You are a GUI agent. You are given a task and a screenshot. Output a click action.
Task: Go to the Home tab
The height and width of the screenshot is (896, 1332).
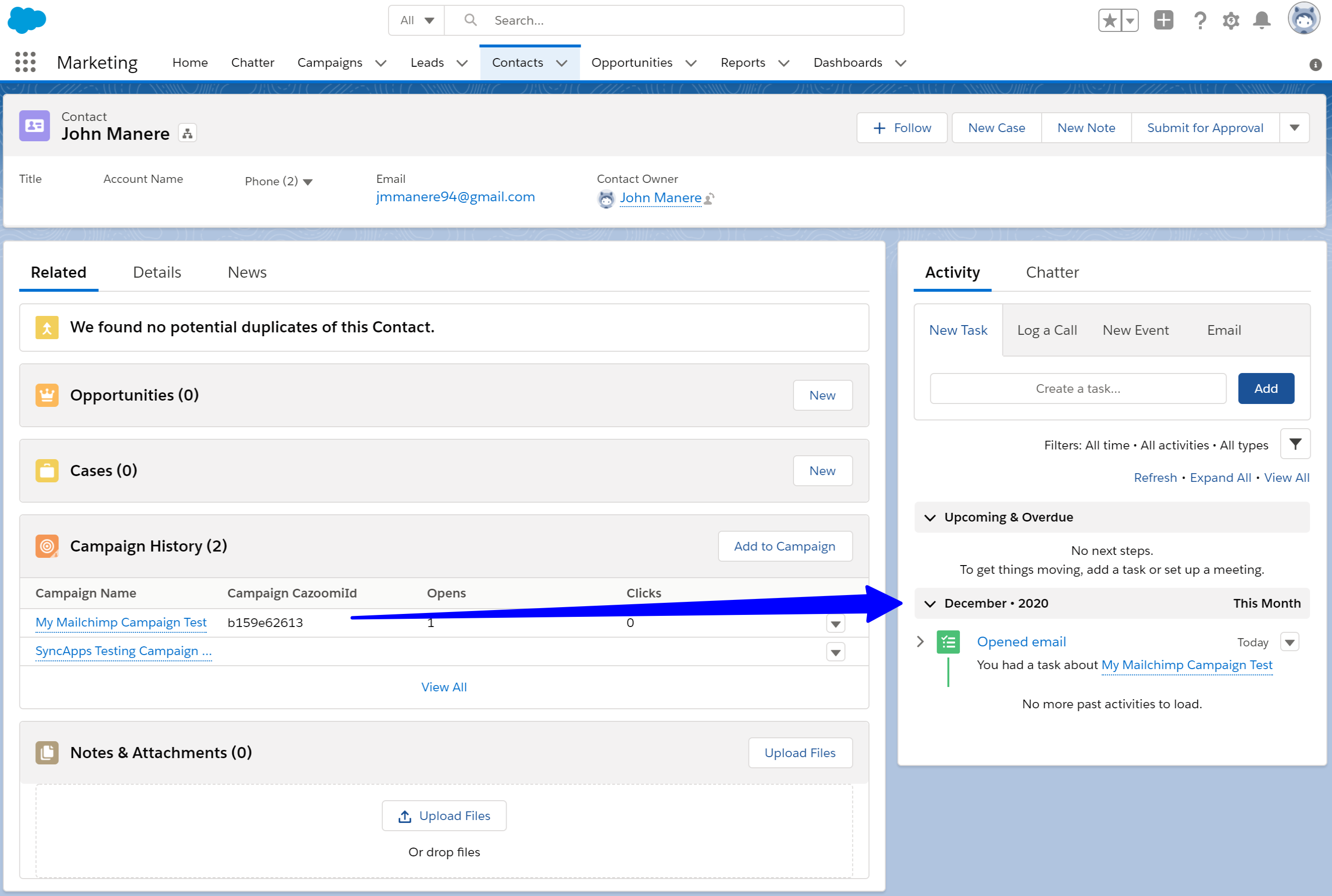coord(190,62)
